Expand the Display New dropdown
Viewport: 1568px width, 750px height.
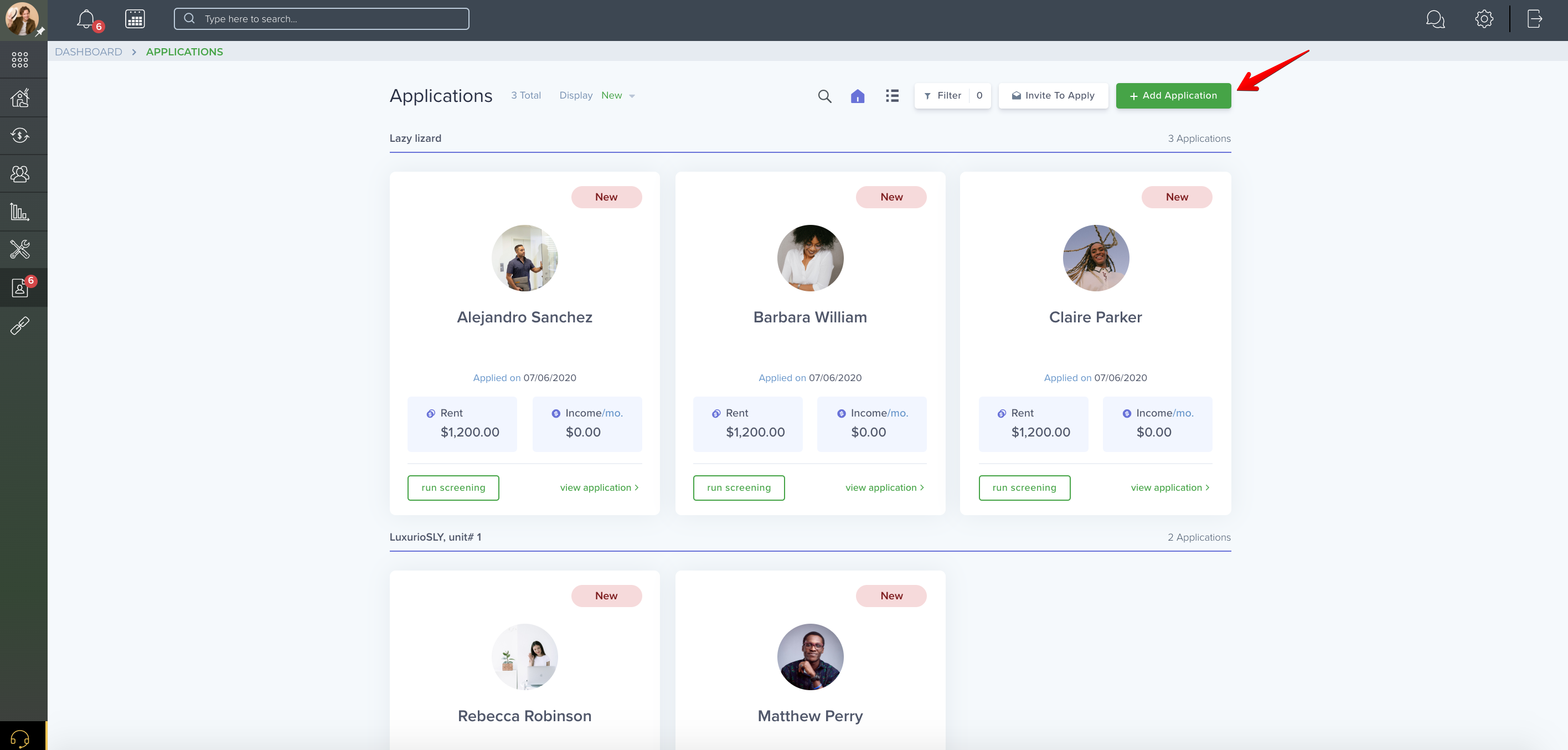pos(618,96)
